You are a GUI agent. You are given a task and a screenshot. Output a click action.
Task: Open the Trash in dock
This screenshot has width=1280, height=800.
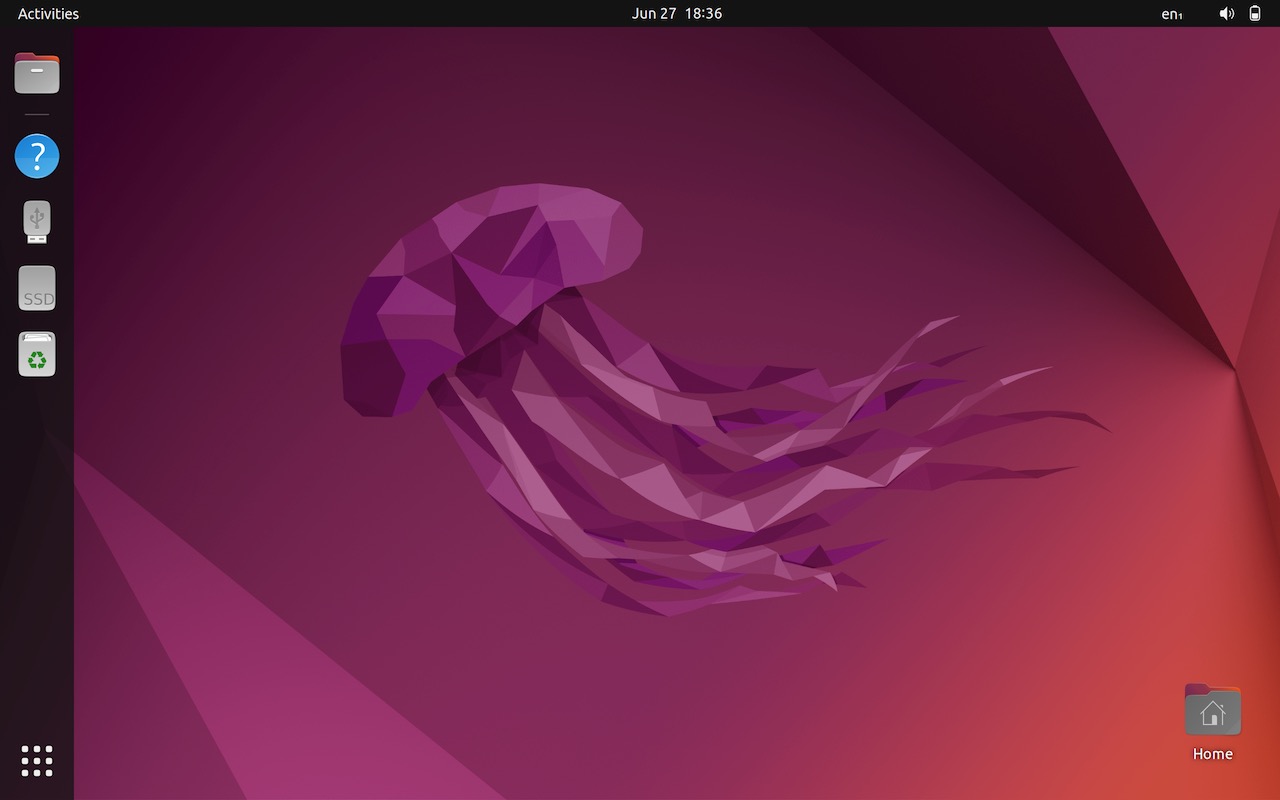(37, 354)
